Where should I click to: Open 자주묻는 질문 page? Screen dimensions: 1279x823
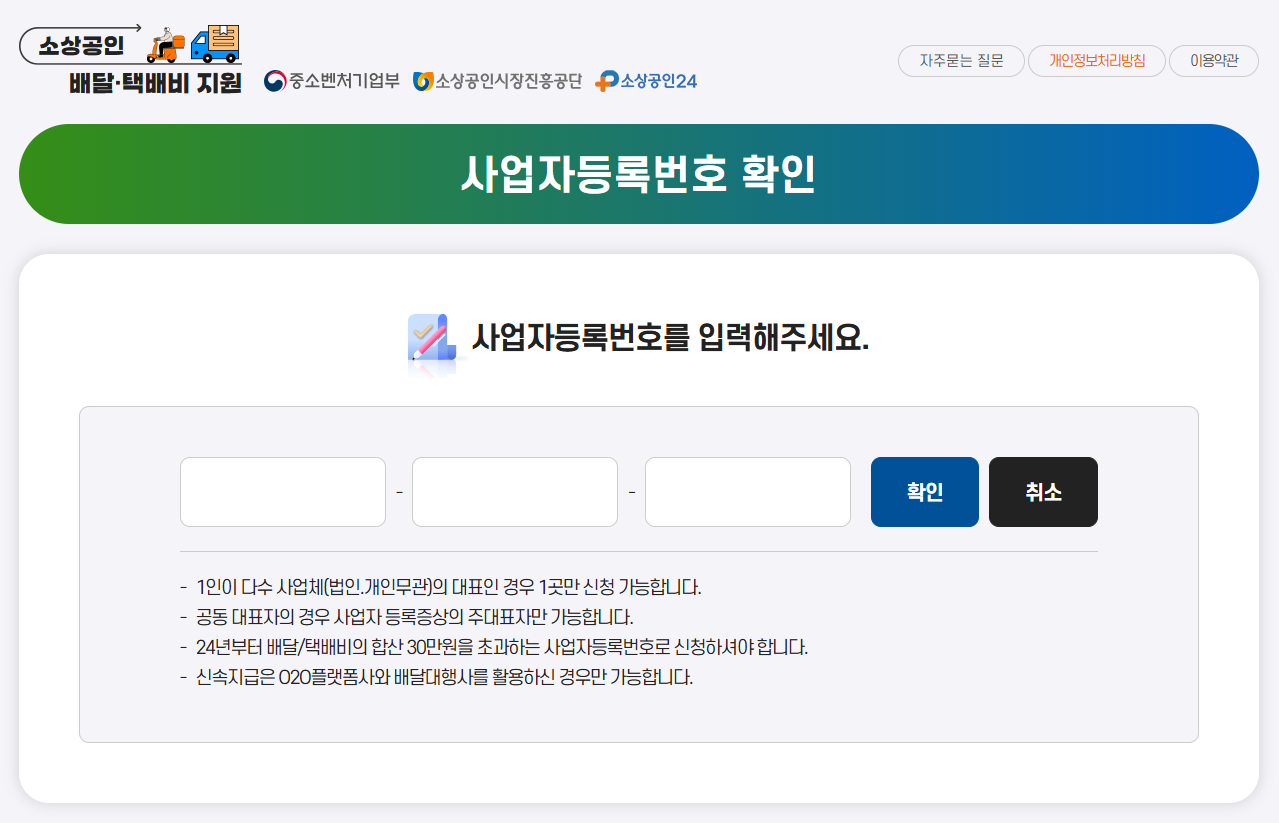[x=960, y=61]
